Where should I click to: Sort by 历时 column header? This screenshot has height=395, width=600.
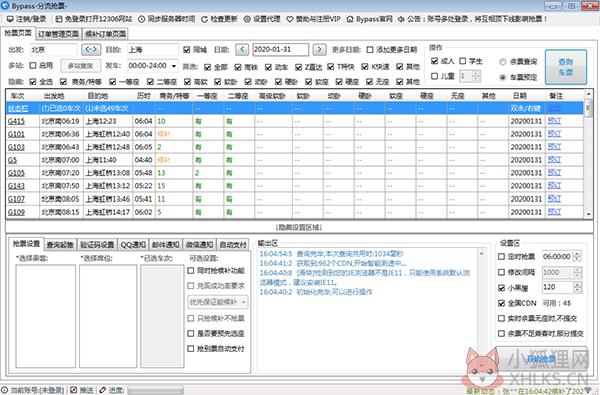coord(143,96)
